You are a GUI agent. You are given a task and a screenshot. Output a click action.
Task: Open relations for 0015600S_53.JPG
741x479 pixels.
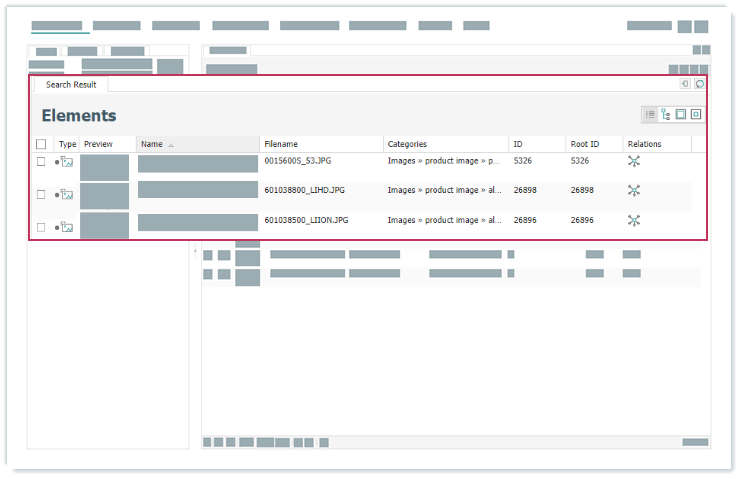pyautogui.click(x=633, y=161)
